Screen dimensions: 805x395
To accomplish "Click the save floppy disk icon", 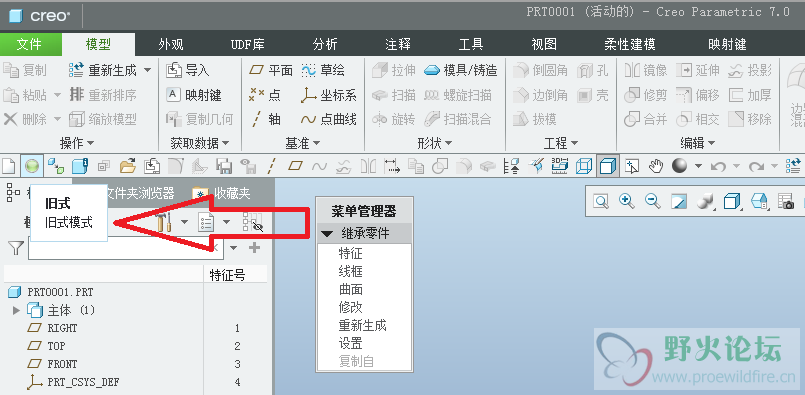I will coord(224,166).
